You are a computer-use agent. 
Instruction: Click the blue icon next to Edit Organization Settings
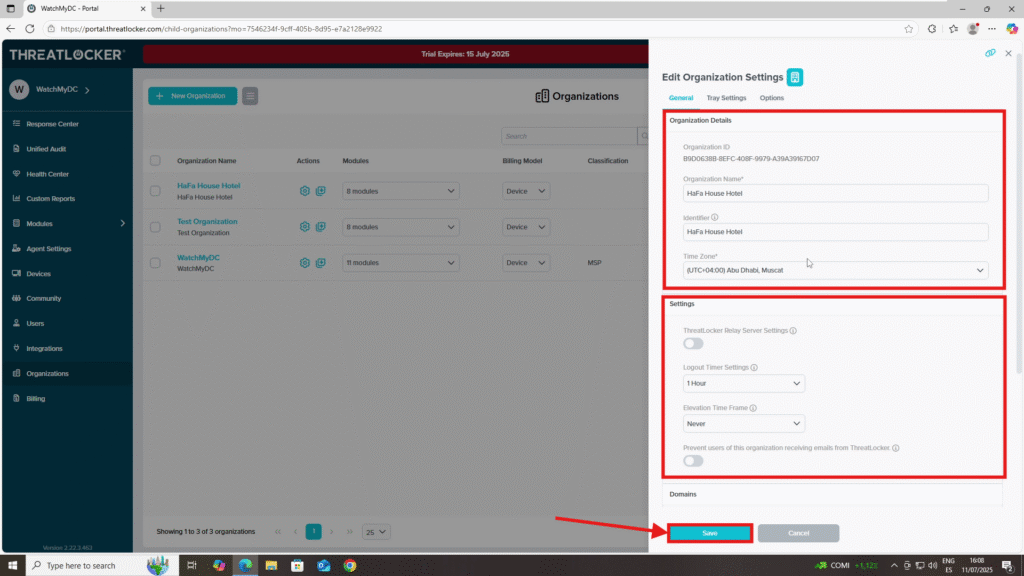(x=795, y=77)
